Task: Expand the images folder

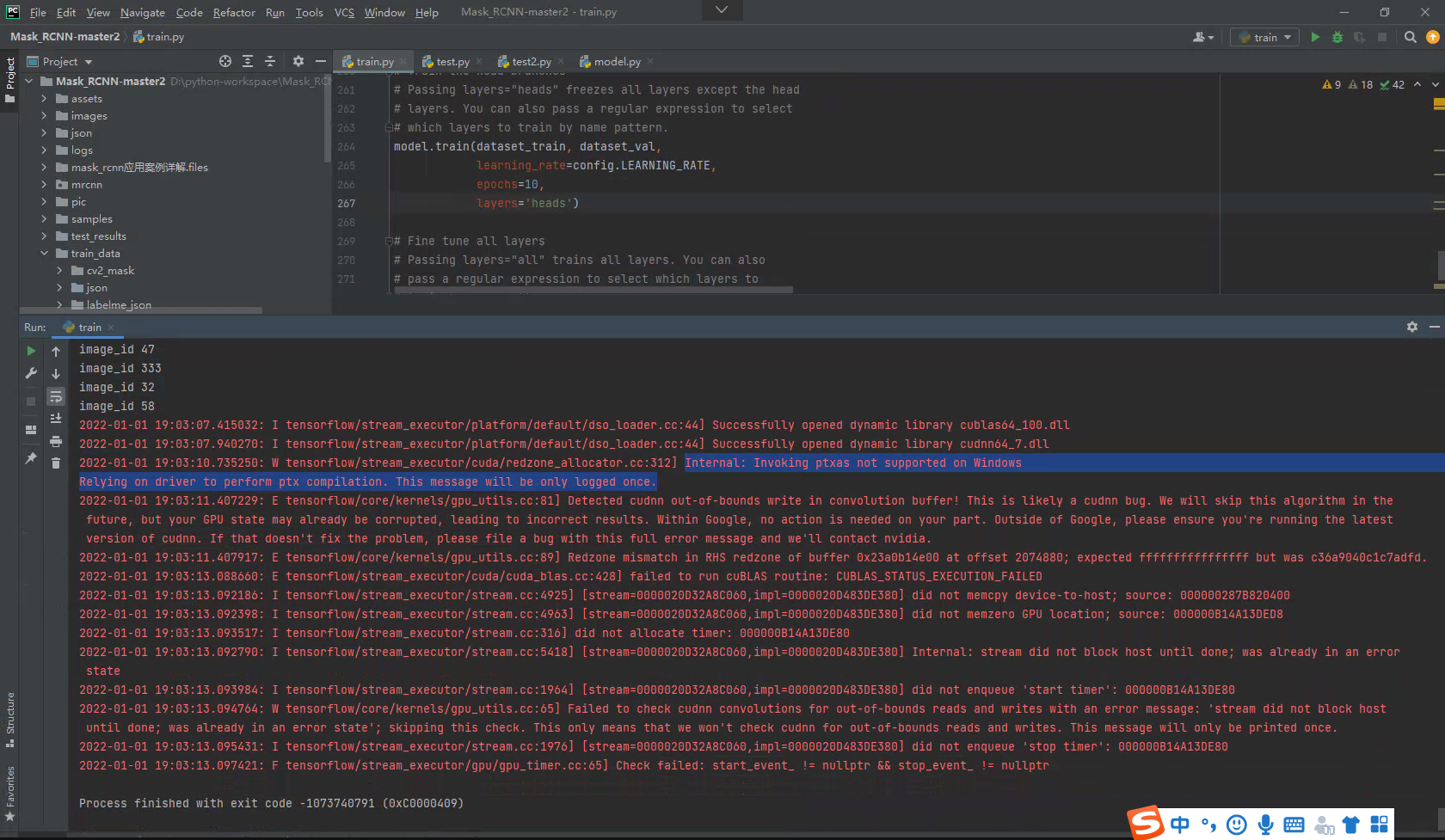Action: tap(44, 115)
